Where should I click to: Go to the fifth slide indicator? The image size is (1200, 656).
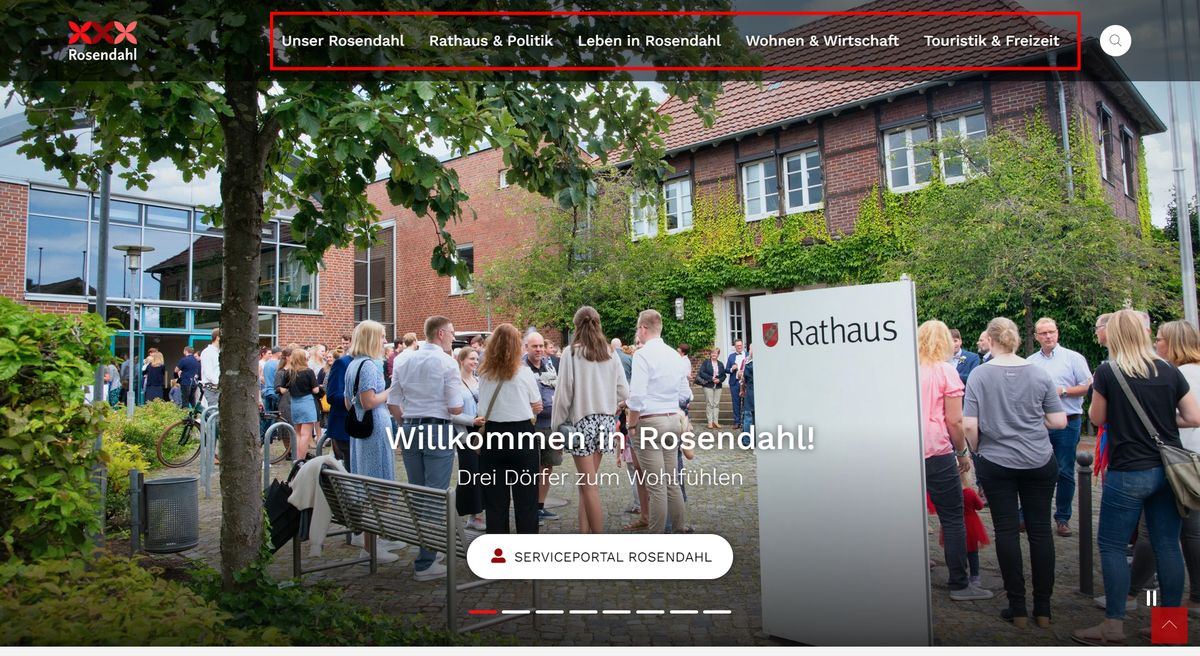pyautogui.click(x=616, y=611)
